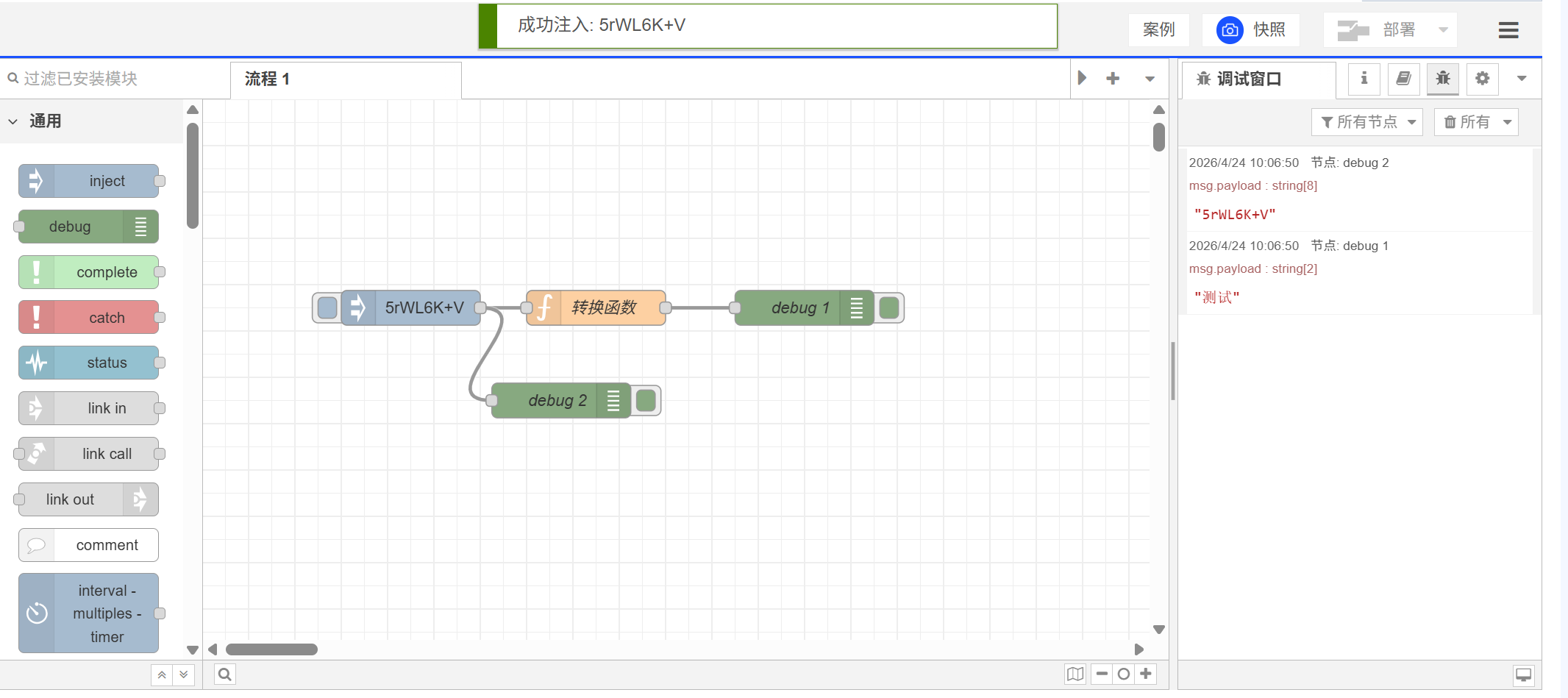Trigger the 5rWL6K+V inject node button
The image size is (1568, 698).
[x=327, y=307]
